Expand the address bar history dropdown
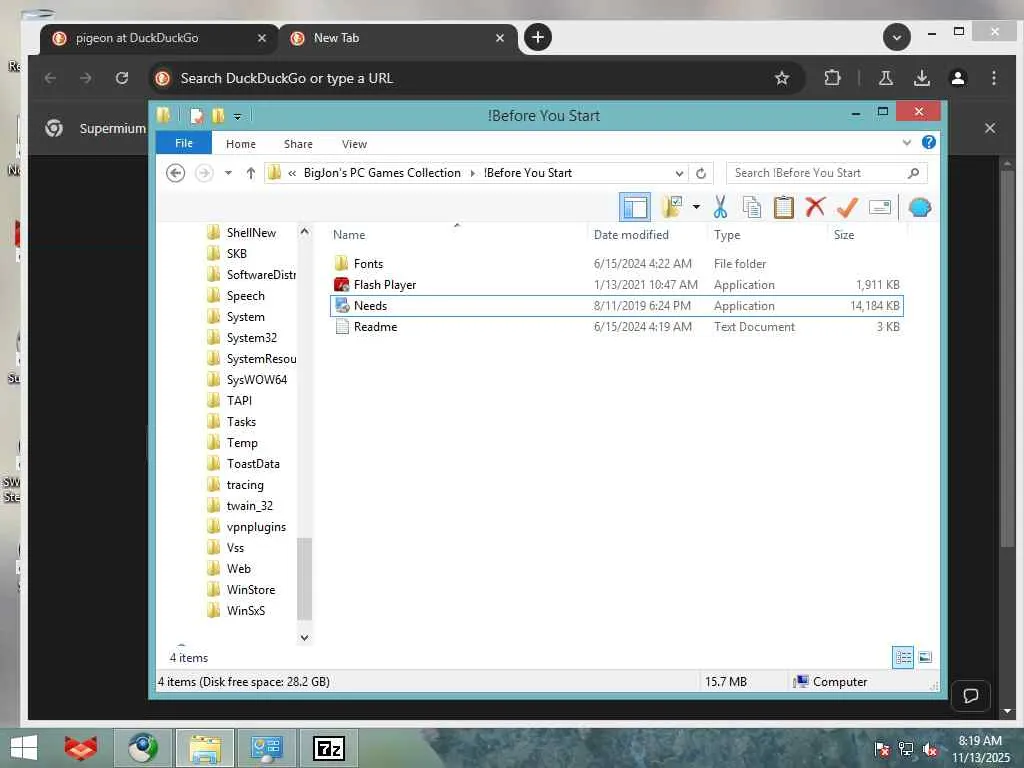The width and height of the screenshot is (1024, 768). pyautogui.click(x=679, y=173)
